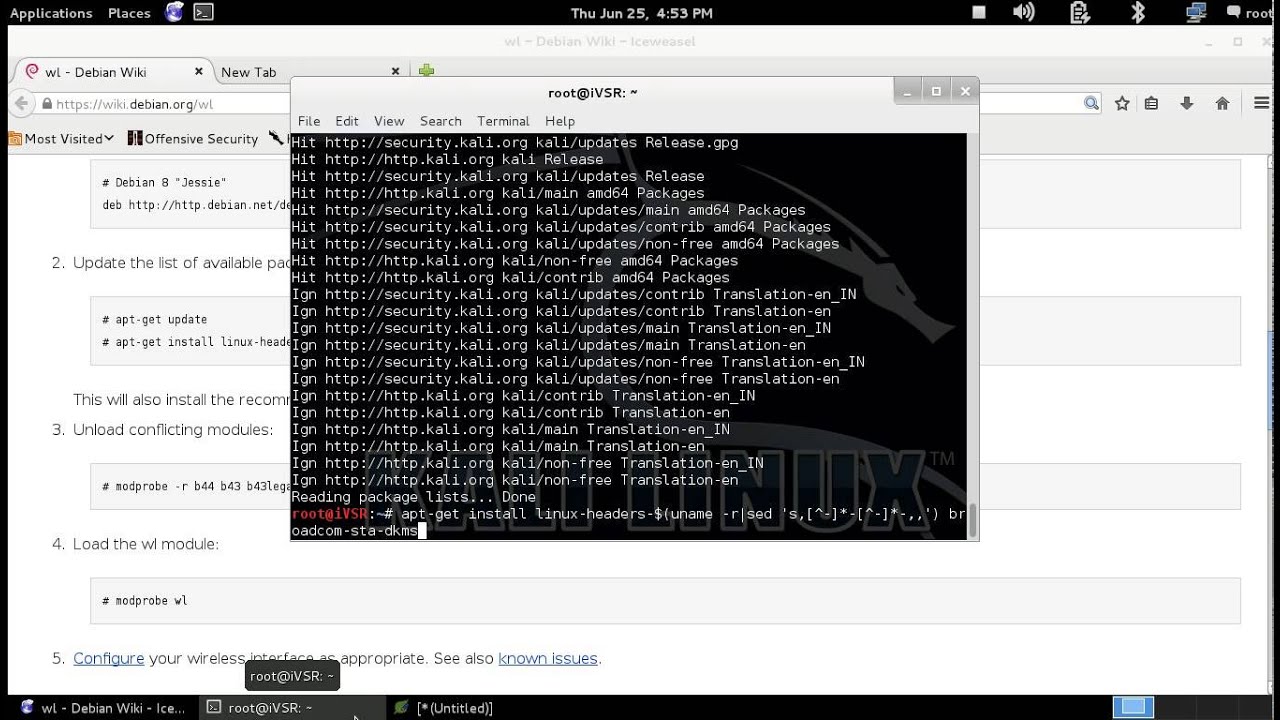1280x720 pixels.
Task: Bookmark this page with the star icon
Action: coord(1122,104)
